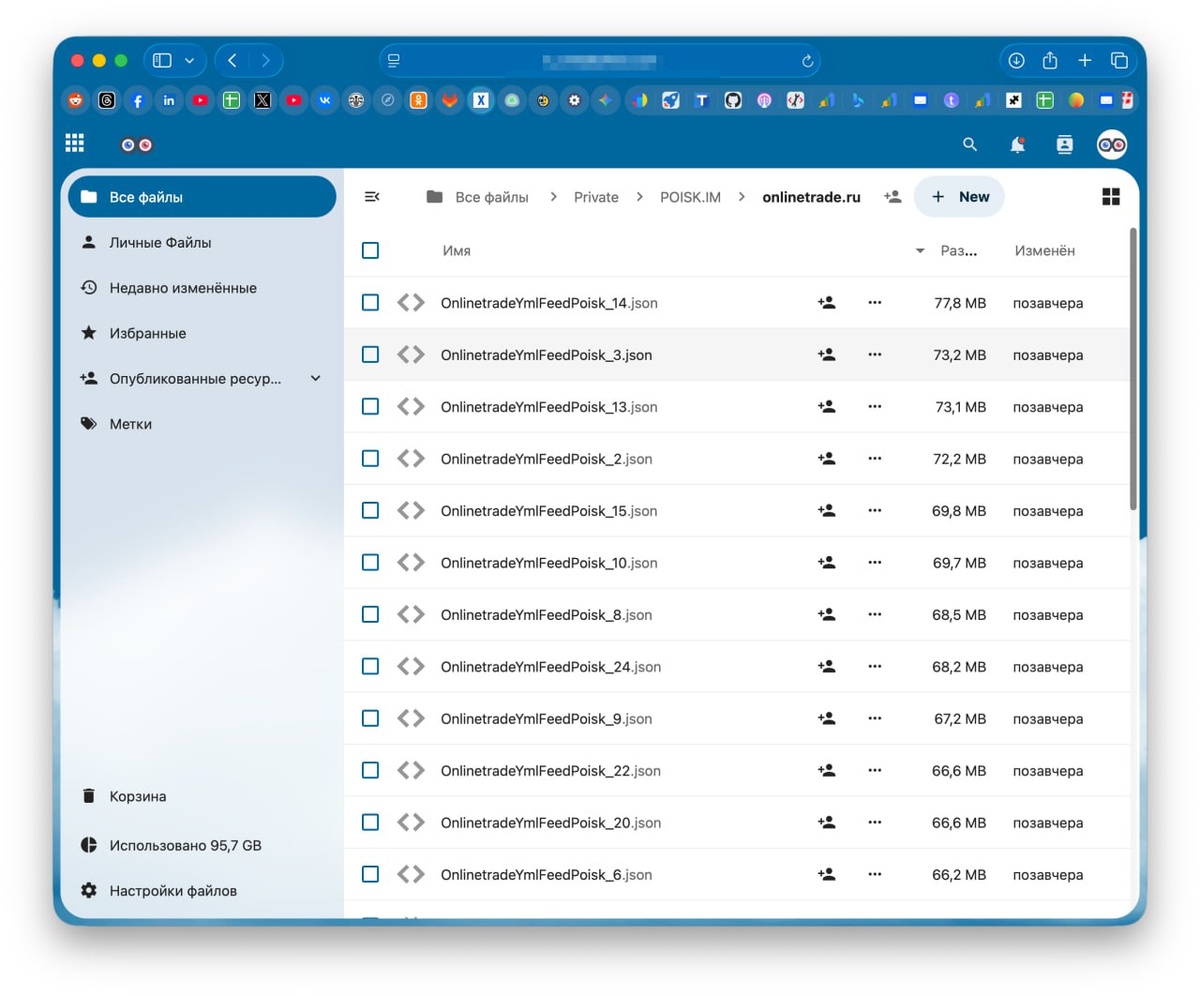Navigate to POISK.IM breadcrumb folder
This screenshot has width=1200, height=996.
pyautogui.click(x=690, y=197)
